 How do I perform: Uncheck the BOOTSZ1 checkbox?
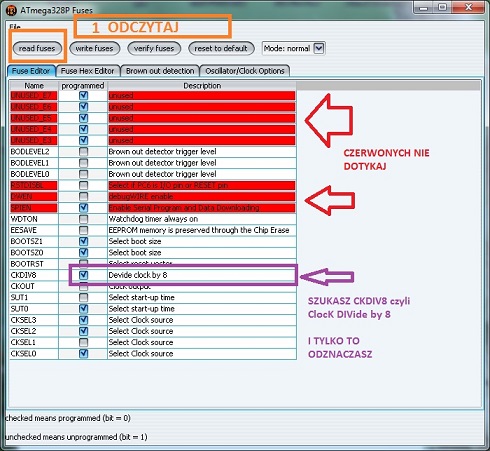[x=83, y=241]
